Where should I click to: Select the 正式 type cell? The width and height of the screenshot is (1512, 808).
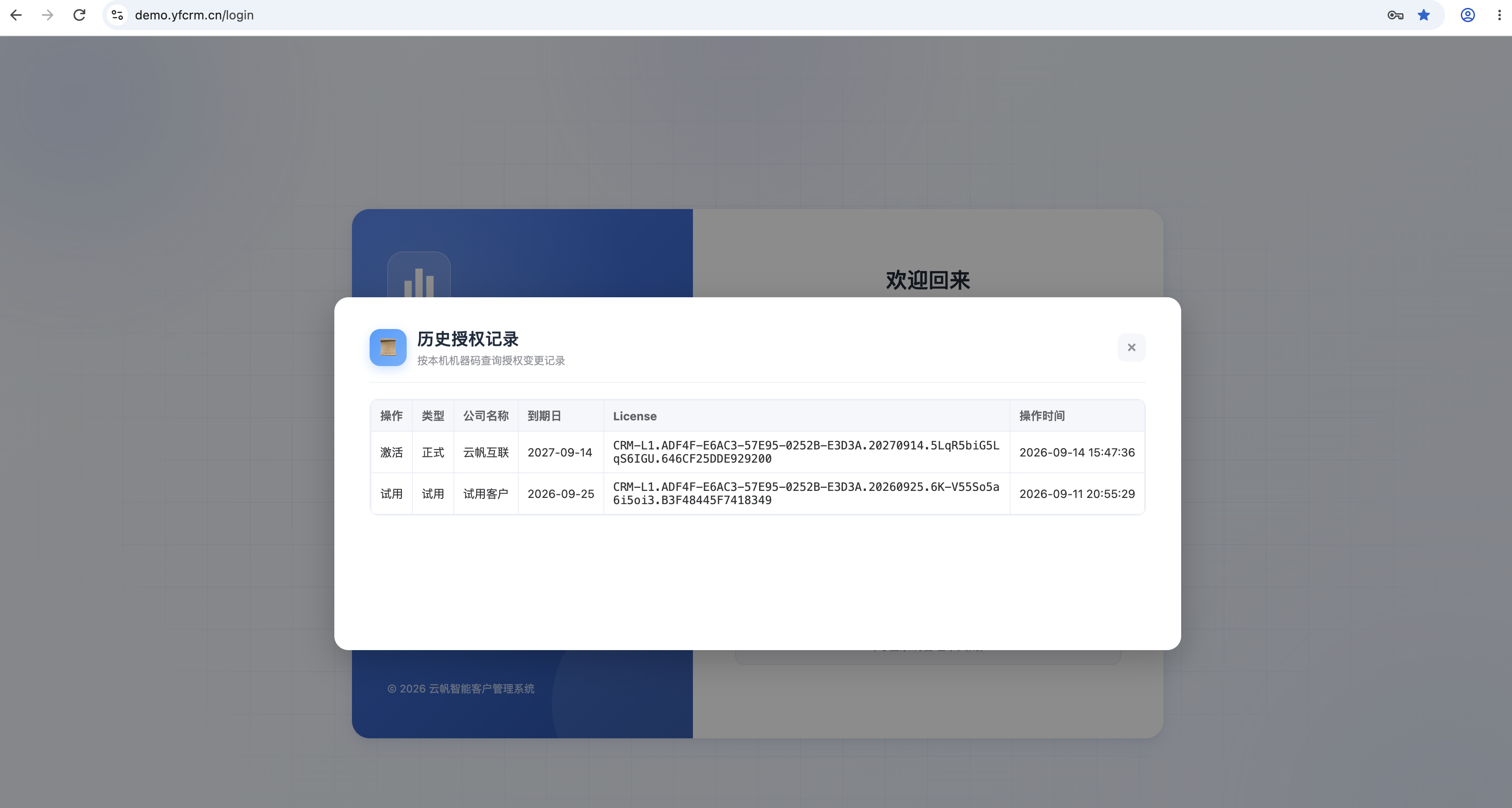(x=433, y=453)
